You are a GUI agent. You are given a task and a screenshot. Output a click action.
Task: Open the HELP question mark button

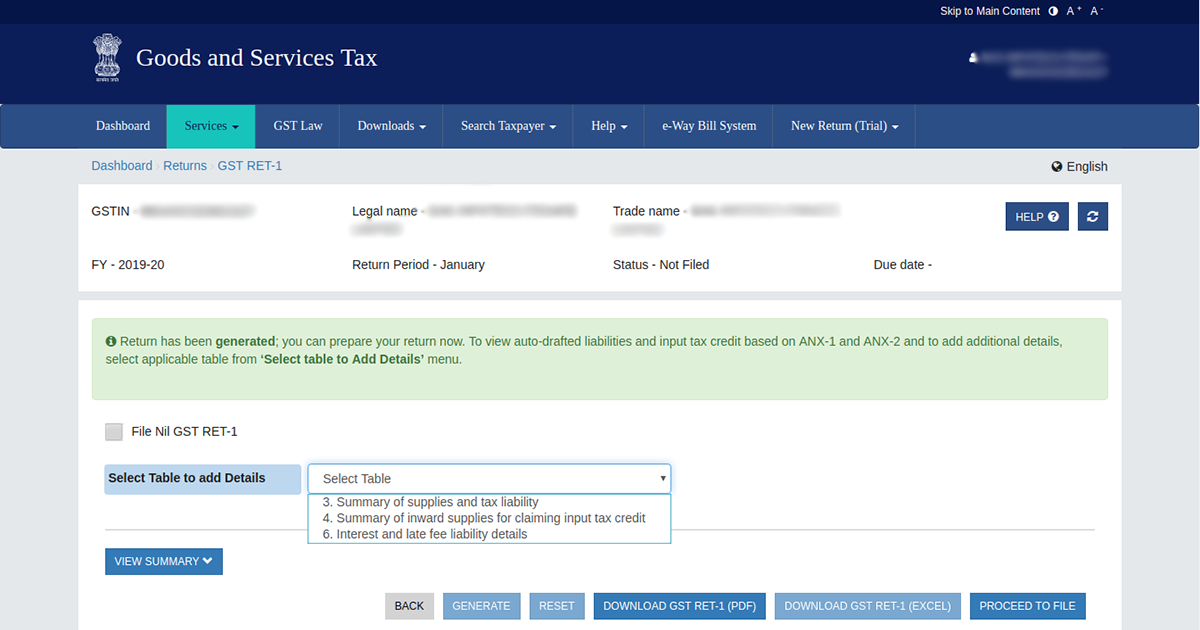pos(1036,217)
